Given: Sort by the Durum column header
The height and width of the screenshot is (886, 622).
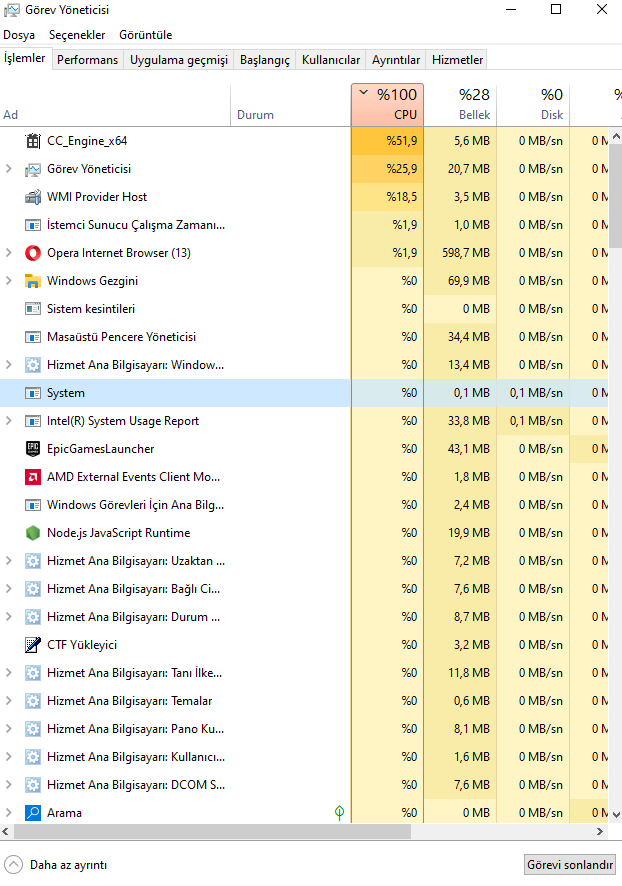Looking at the screenshot, I should click(x=290, y=105).
